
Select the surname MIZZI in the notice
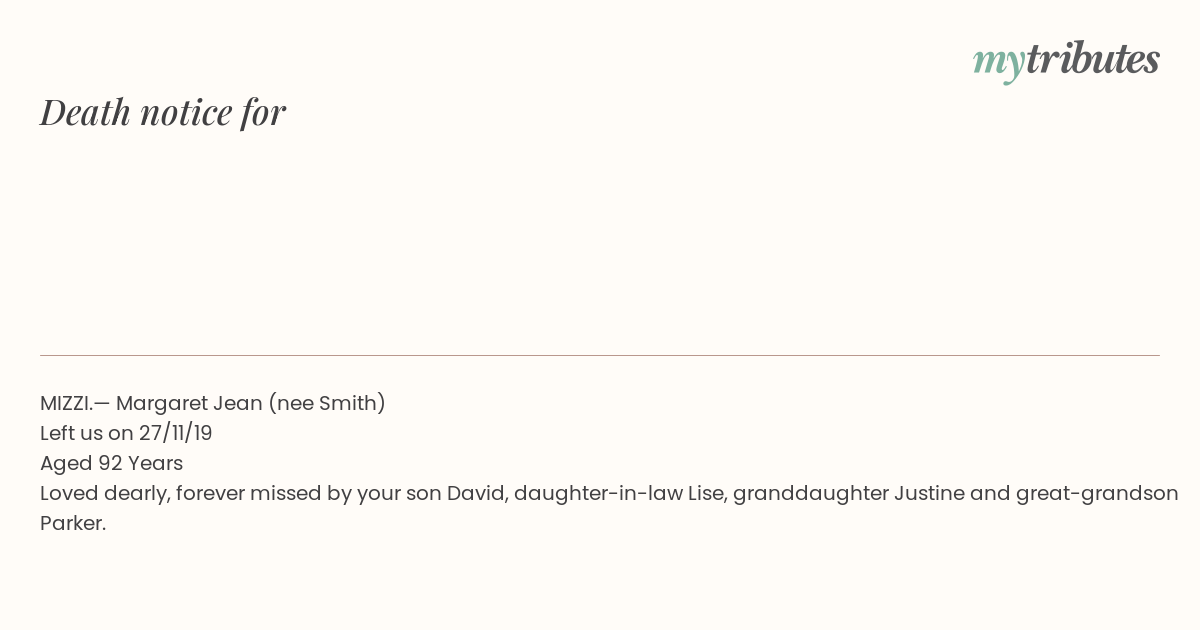(65, 403)
